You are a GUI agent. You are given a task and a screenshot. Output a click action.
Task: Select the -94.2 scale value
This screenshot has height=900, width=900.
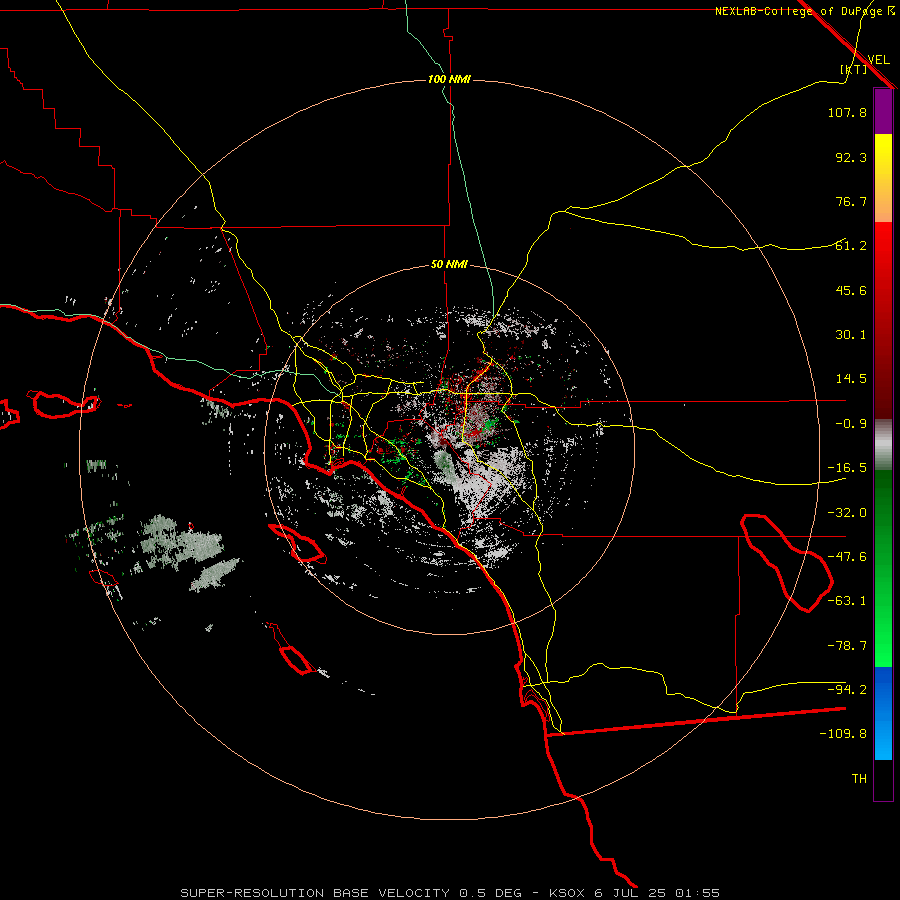[x=847, y=689]
